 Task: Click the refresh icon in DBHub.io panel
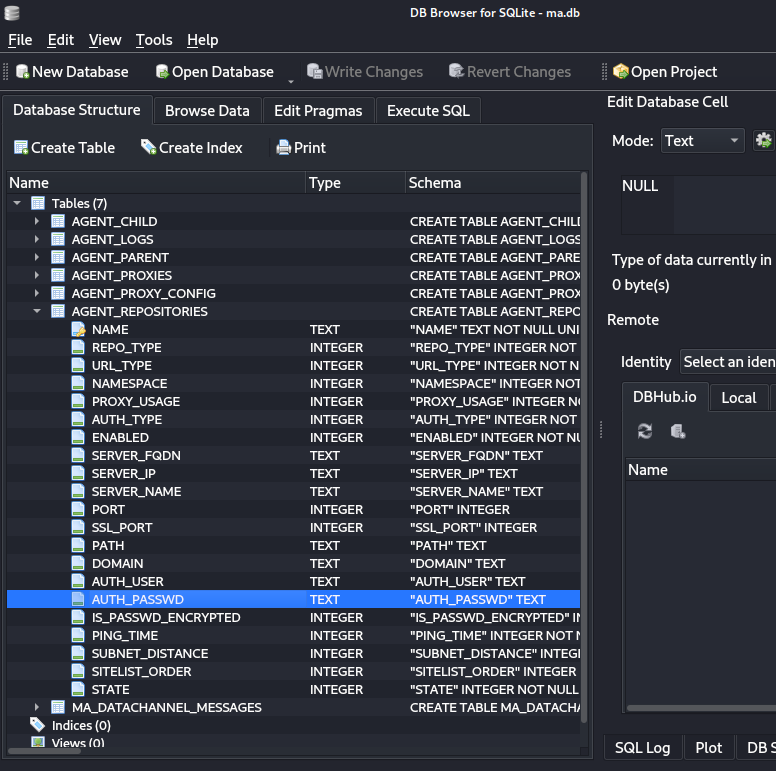[x=645, y=431]
